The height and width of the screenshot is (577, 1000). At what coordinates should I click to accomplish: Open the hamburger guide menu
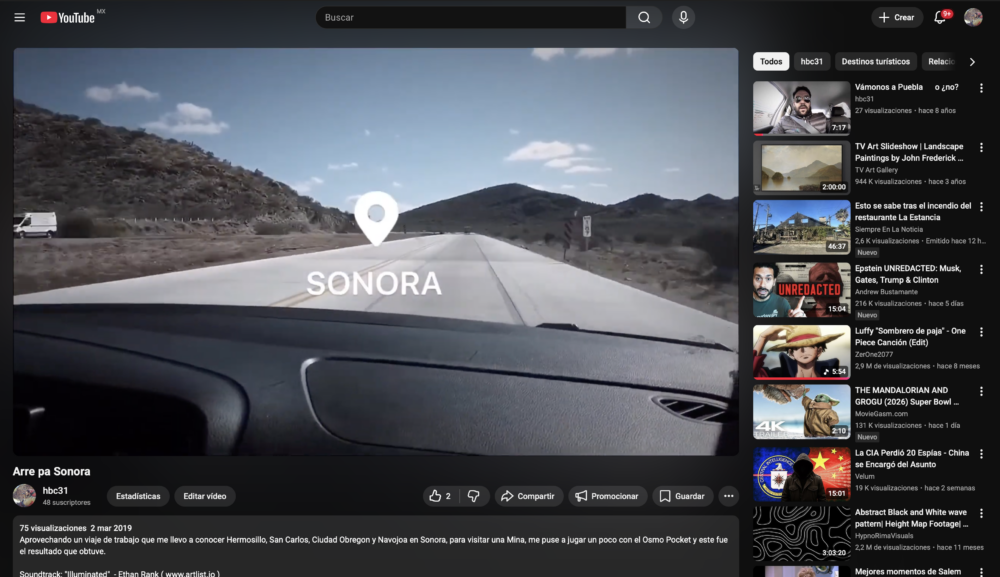[19, 17]
